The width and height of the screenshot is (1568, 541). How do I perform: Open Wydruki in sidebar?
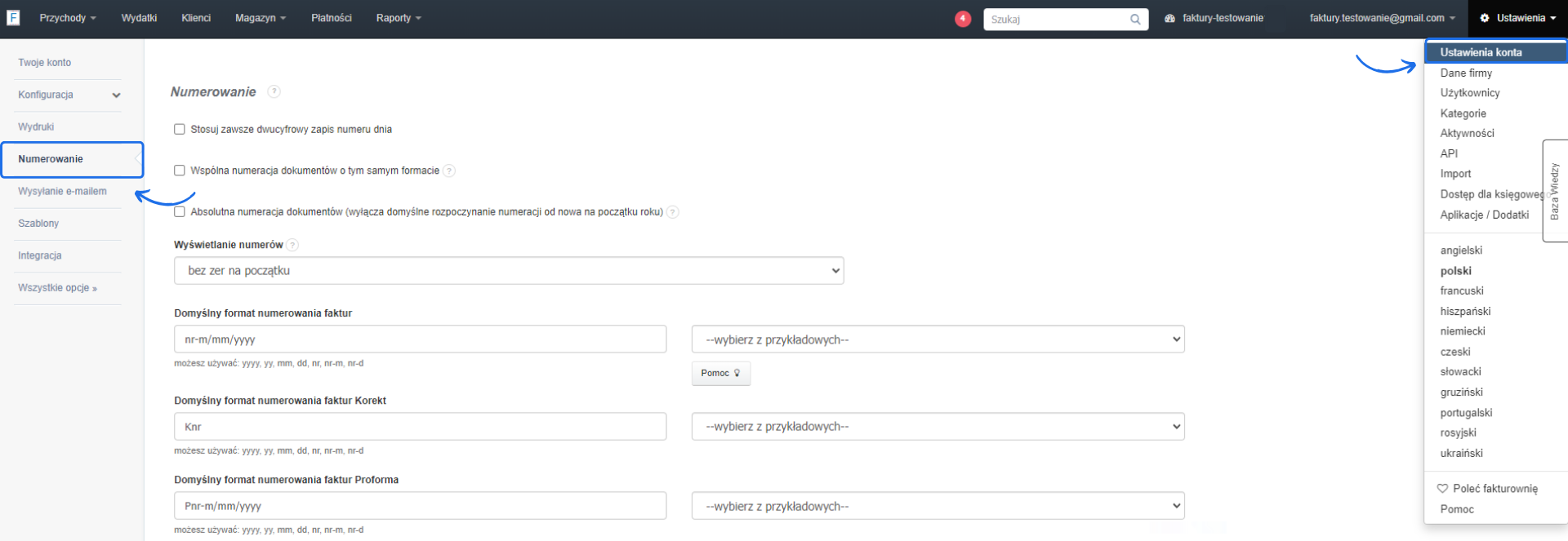point(36,127)
